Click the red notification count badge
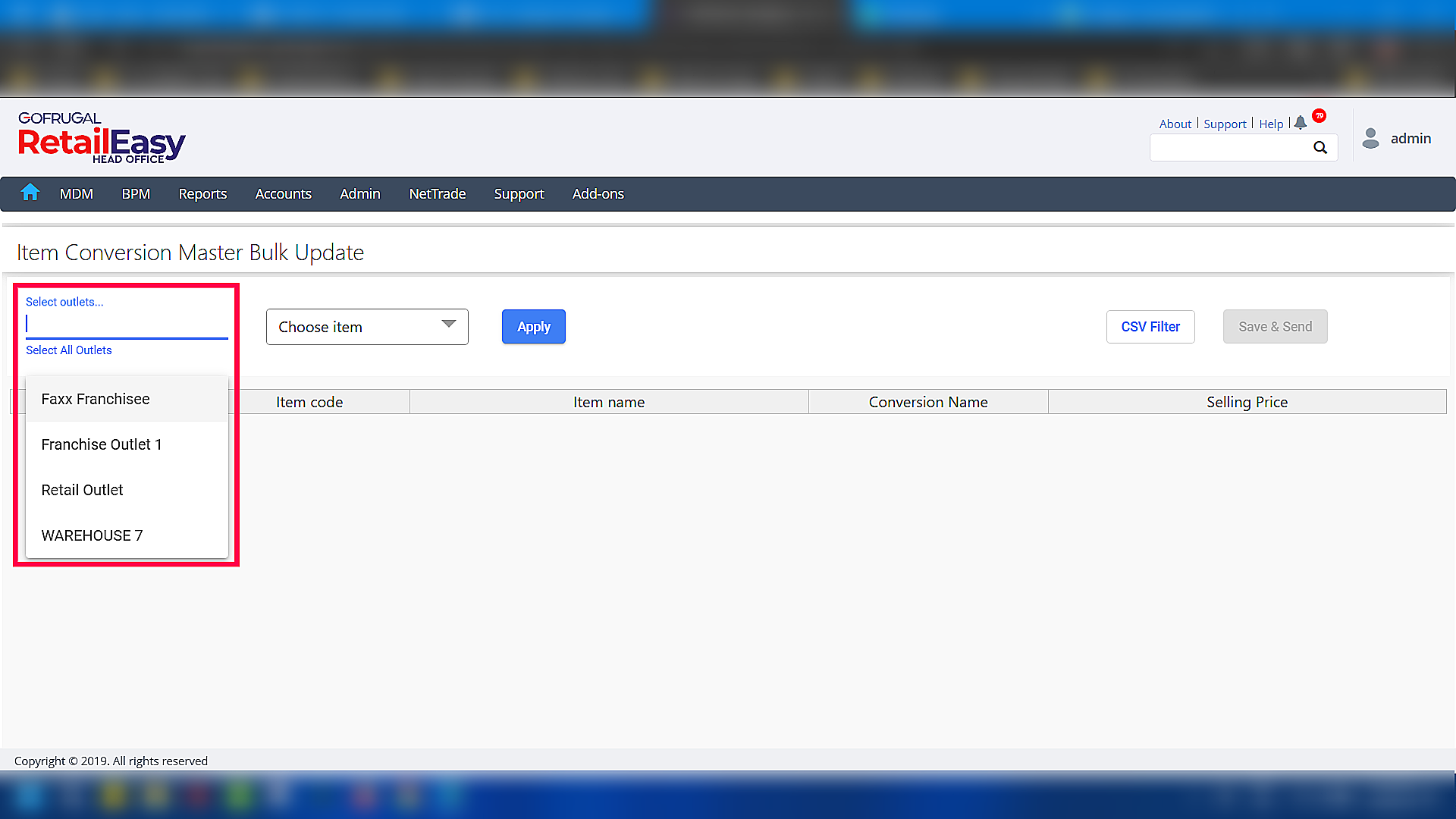The image size is (1456, 819). coord(1319,116)
